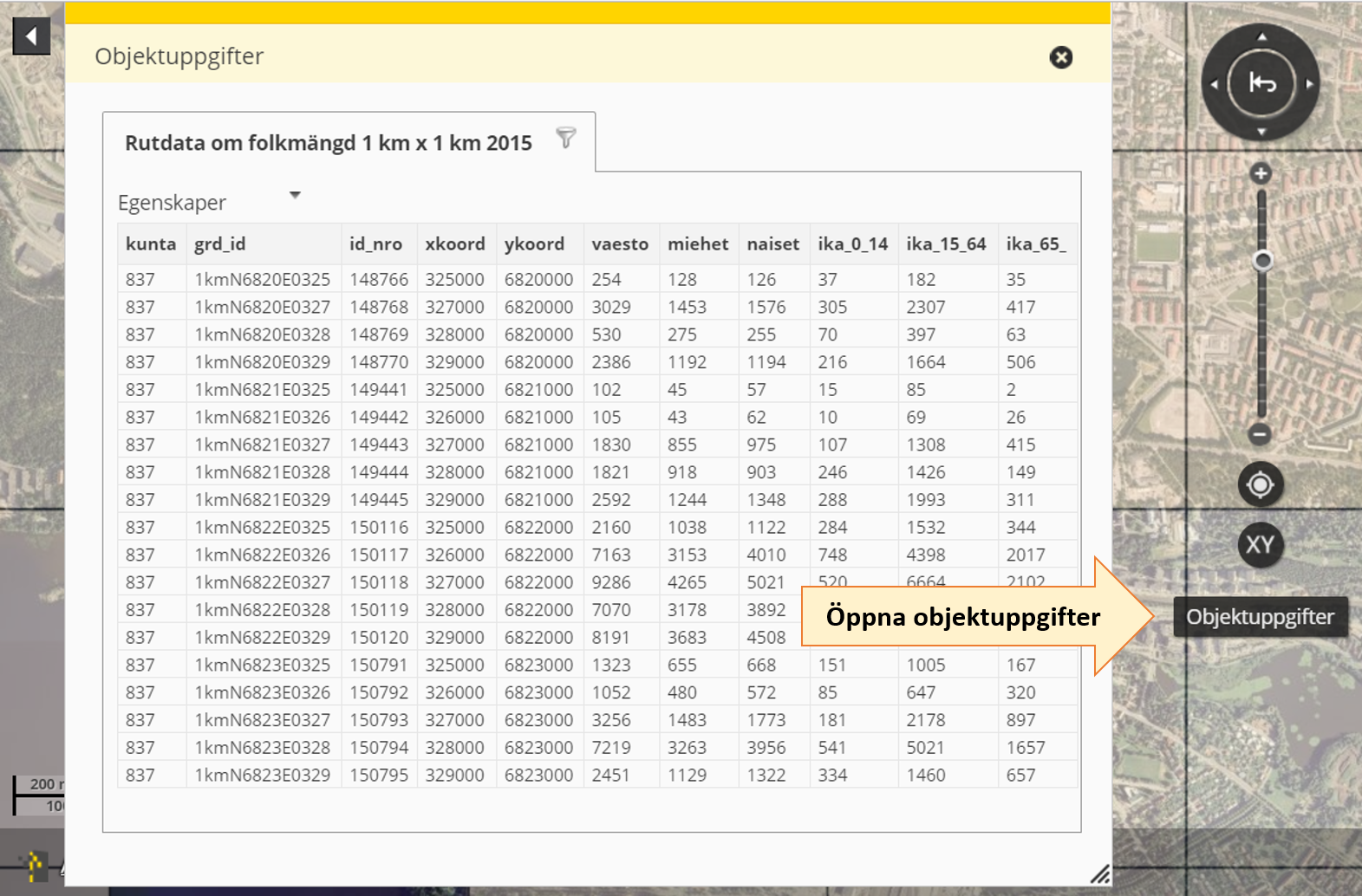Center map on my location
Screen dimensions: 1362x896
(1261, 484)
